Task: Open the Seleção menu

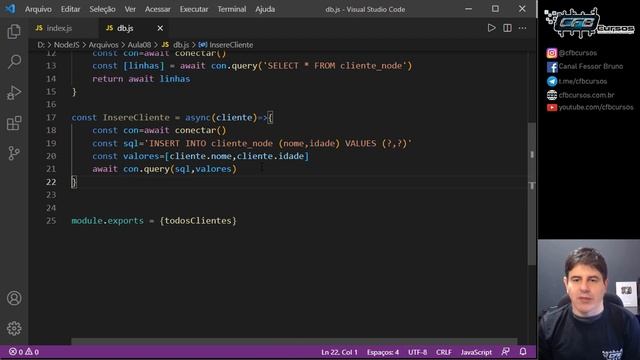Action: coord(102,9)
